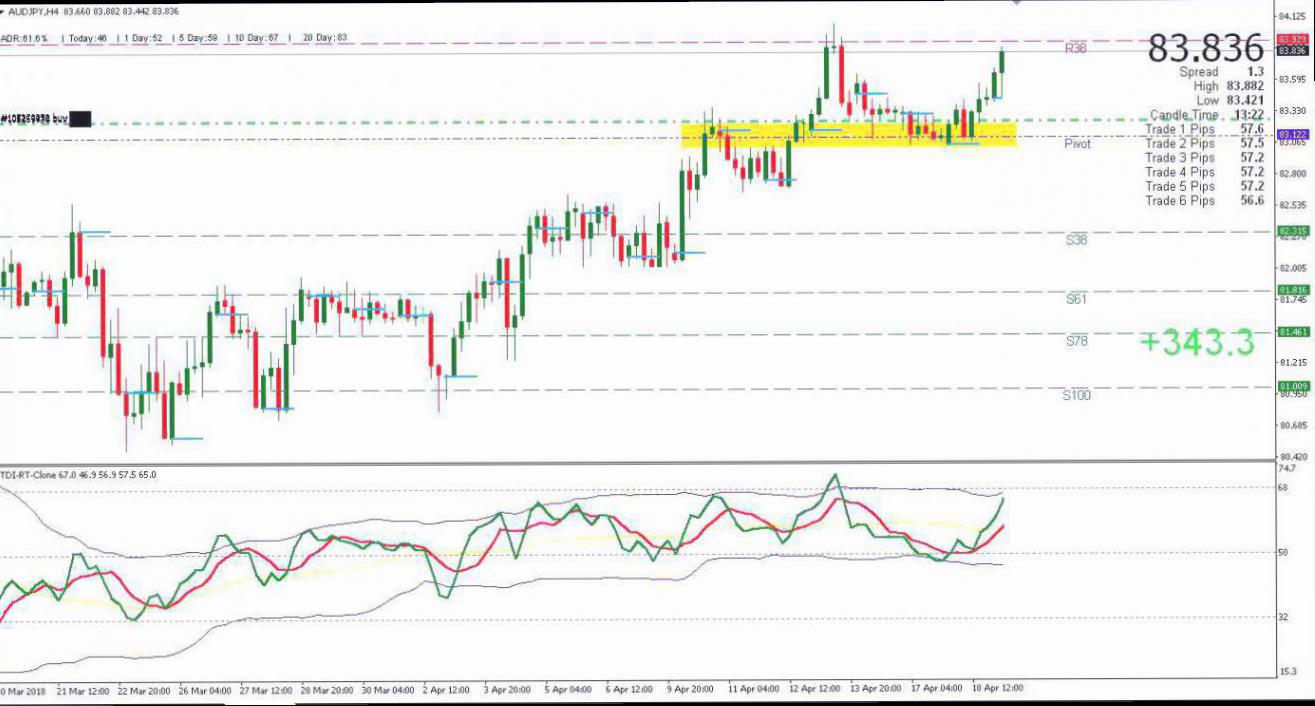Click the S38 support level label
1315x706 pixels.
1075,240
